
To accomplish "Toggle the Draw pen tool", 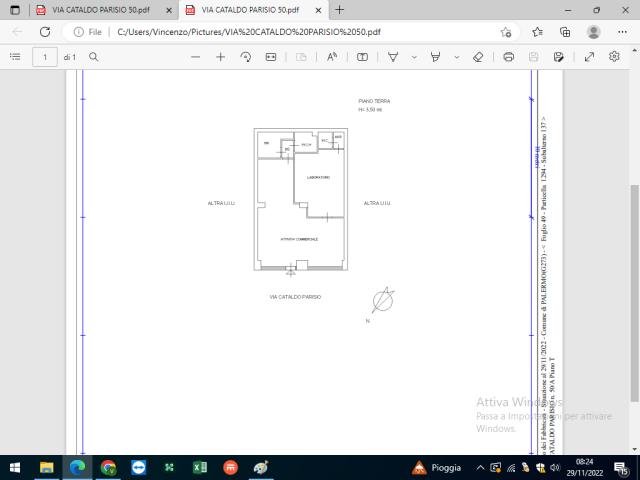I will [393, 57].
